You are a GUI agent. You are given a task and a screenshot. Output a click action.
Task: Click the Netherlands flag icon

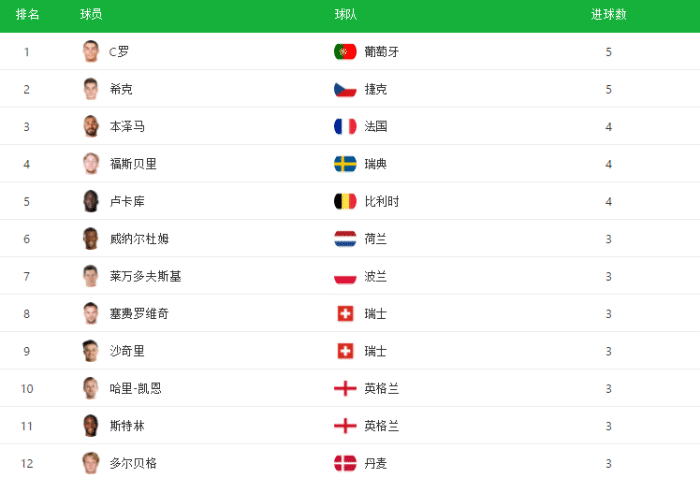[345, 239]
